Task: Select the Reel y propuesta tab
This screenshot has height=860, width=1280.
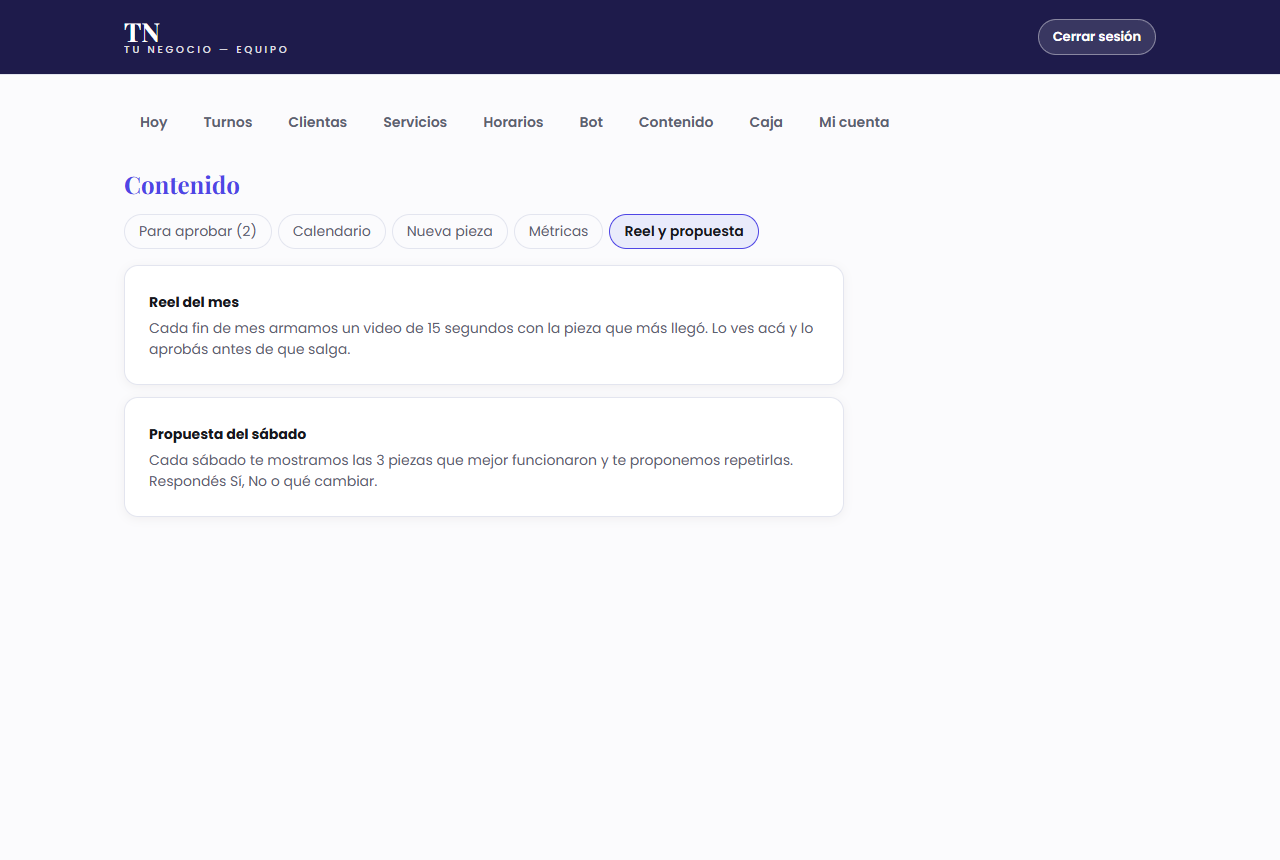Action: 684,231
